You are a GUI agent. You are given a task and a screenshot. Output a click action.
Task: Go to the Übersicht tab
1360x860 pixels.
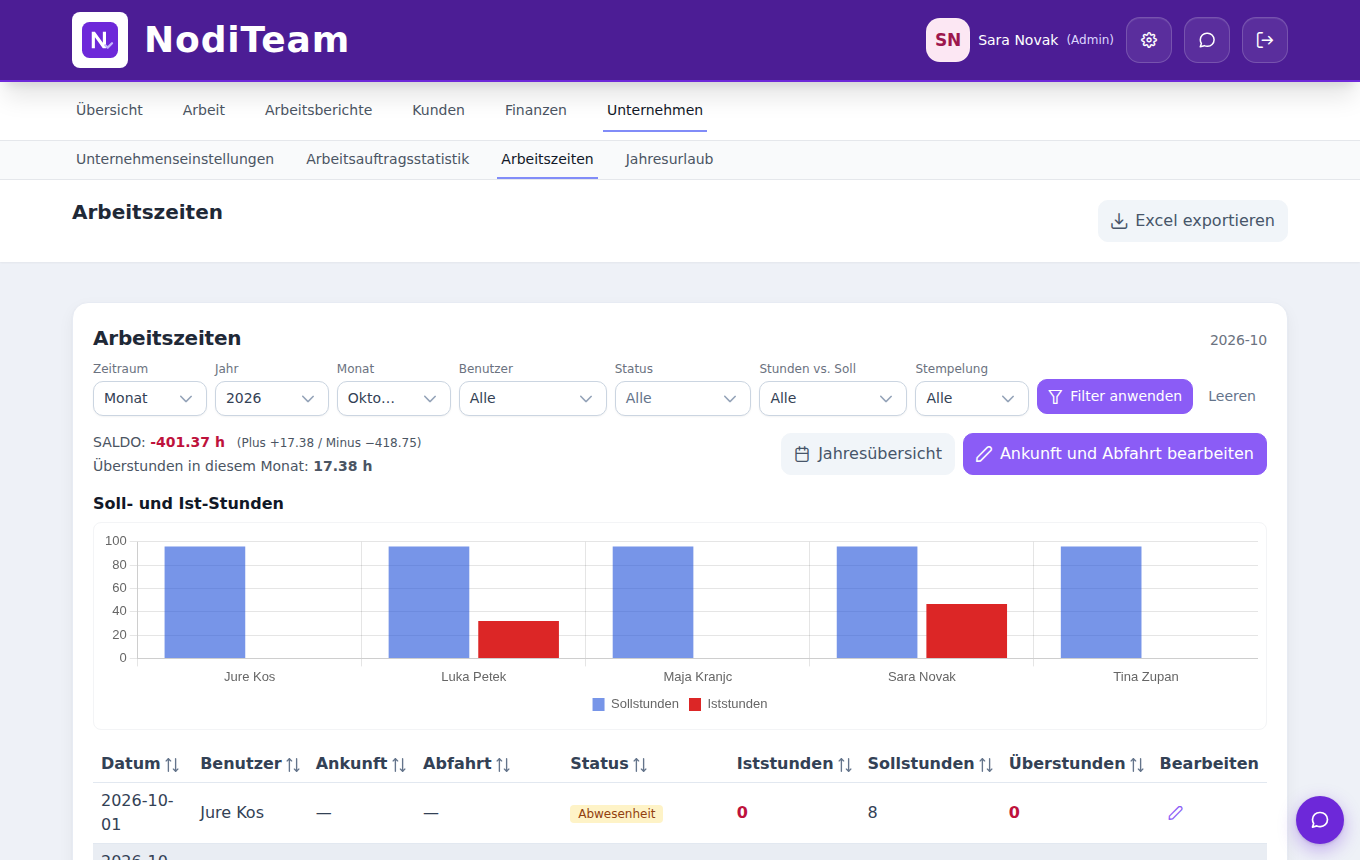110,110
